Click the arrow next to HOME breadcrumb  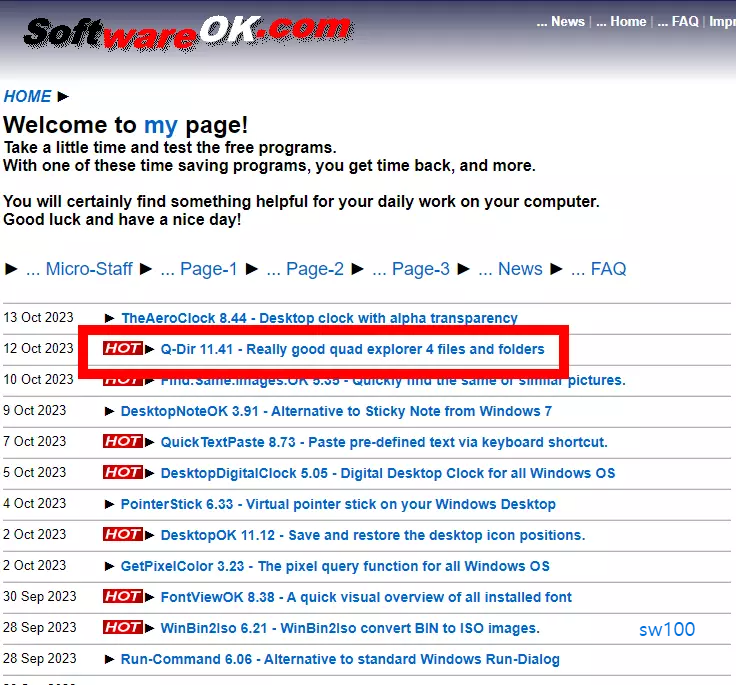point(63,97)
